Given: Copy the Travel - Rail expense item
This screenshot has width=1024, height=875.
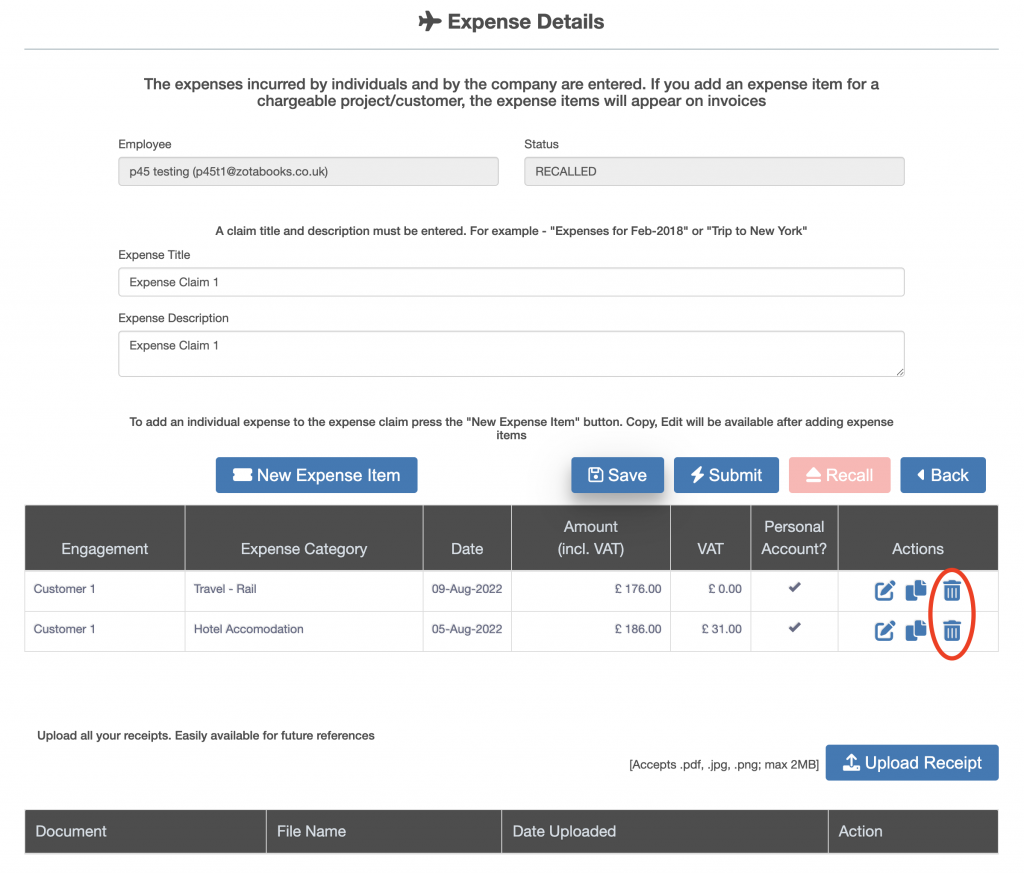Looking at the screenshot, I should pyautogui.click(x=916, y=591).
